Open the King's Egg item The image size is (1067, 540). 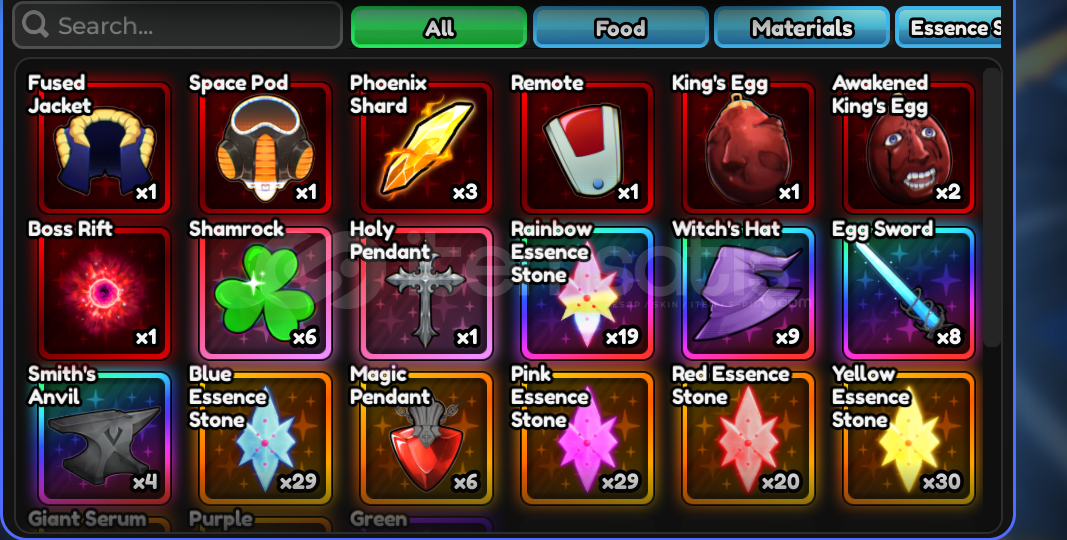748,147
